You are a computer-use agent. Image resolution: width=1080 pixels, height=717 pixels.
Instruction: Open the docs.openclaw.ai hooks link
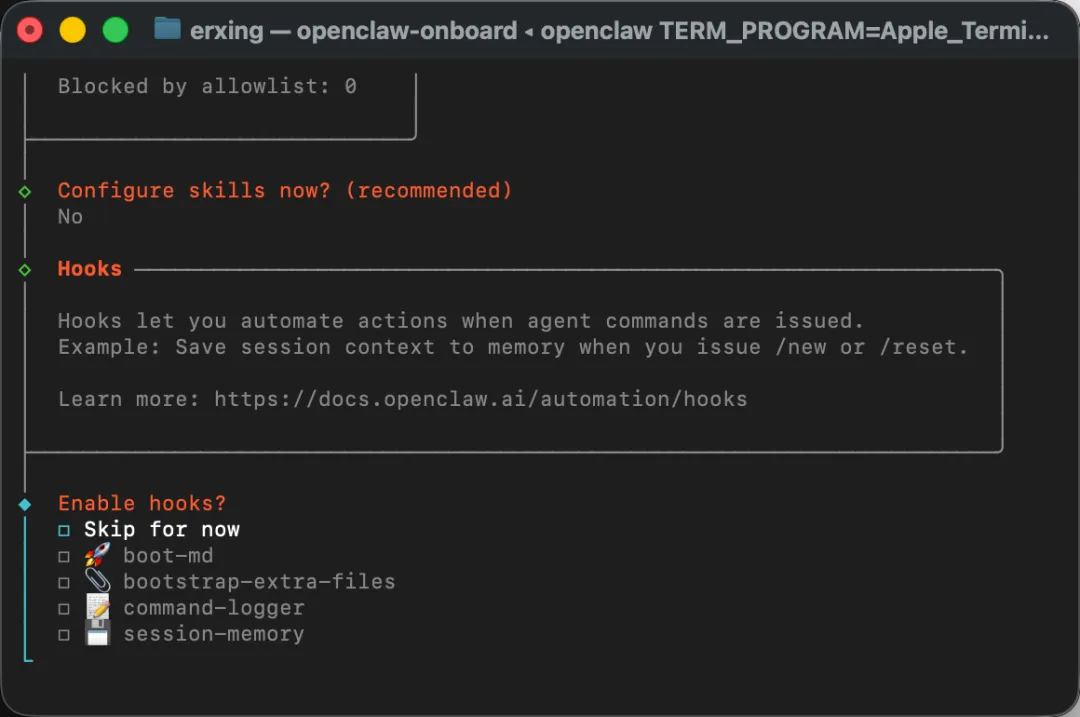(x=480, y=399)
